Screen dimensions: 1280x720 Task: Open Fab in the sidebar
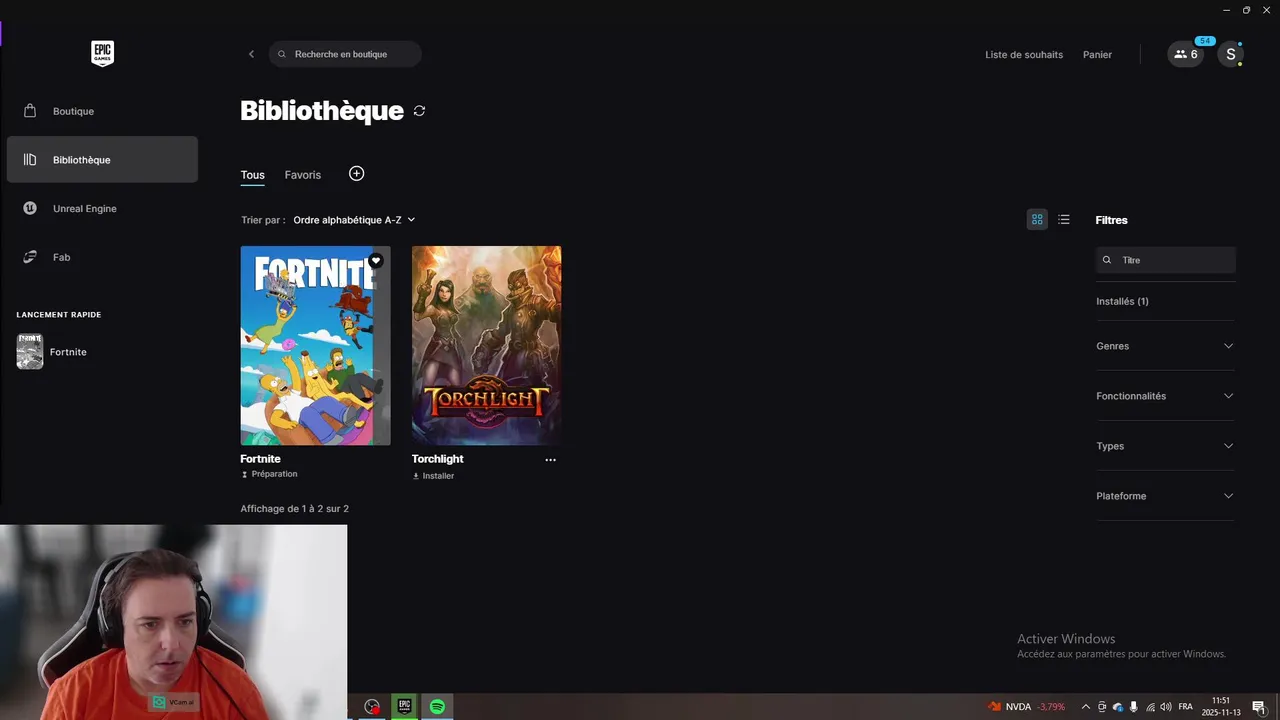click(x=102, y=257)
